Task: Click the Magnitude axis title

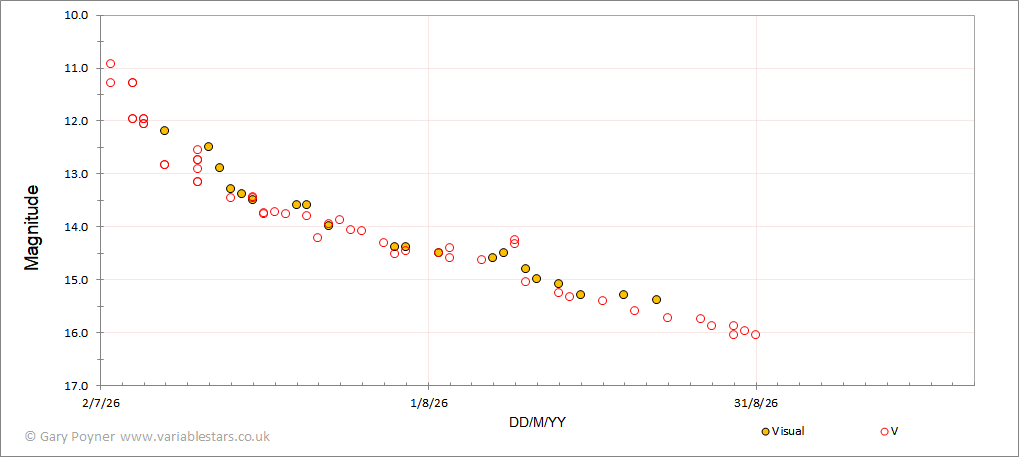Action: tap(31, 228)
